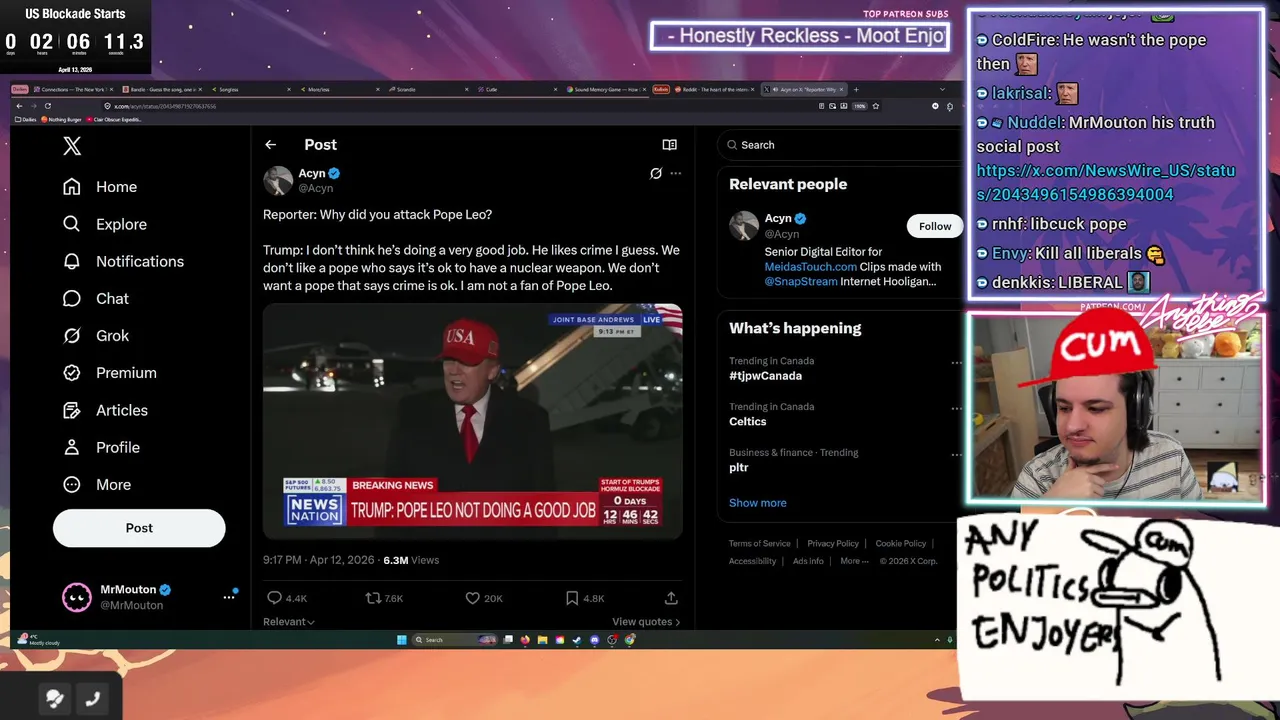Viewport: 1280px width, 720px height.
Task: Open the Nothing Burger bookmark
Action: [x=61, y=120]
